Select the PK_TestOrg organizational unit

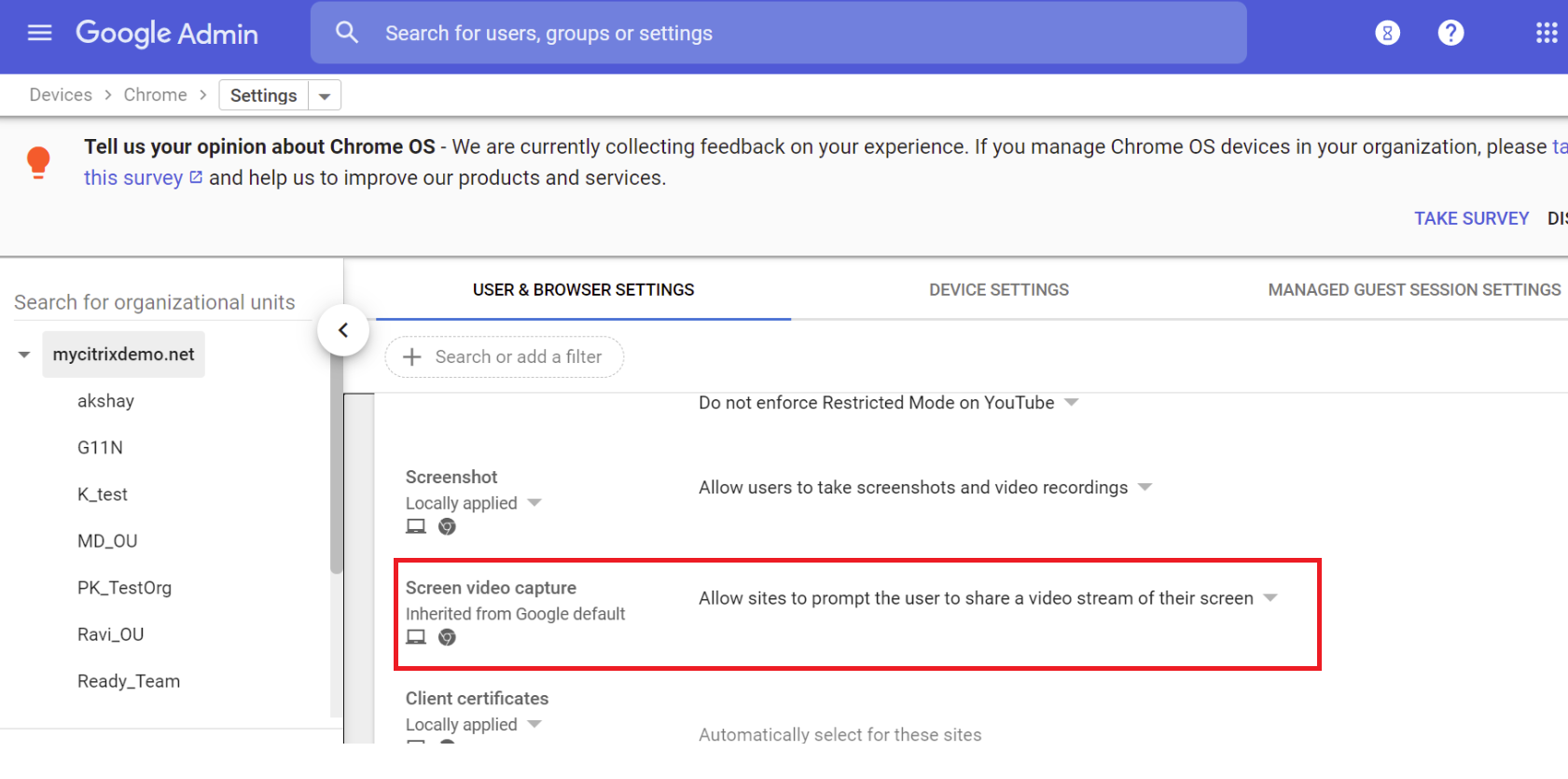[x=124, y=588]
